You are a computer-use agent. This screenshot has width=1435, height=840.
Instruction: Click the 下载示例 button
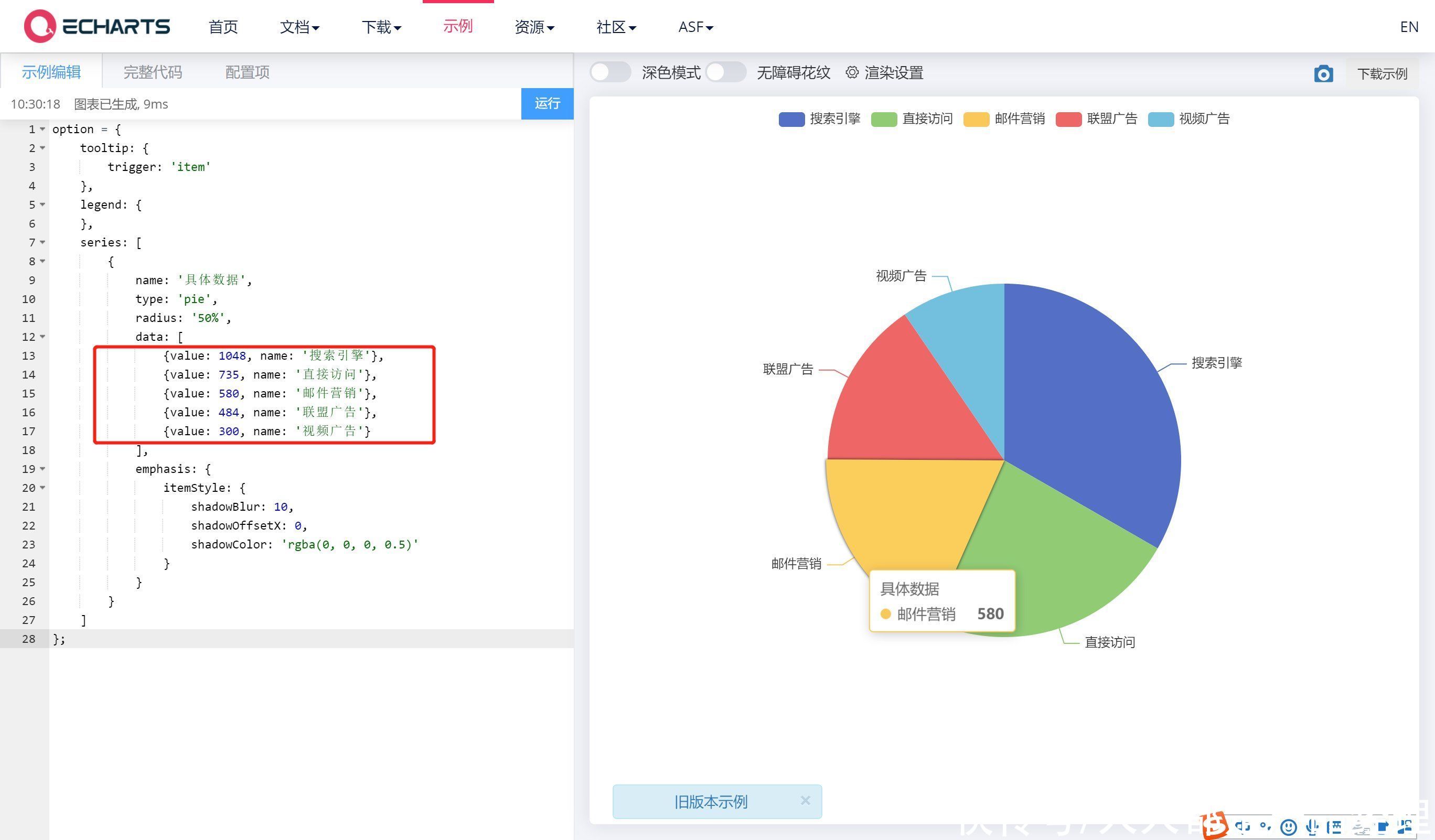point(1382,73)
